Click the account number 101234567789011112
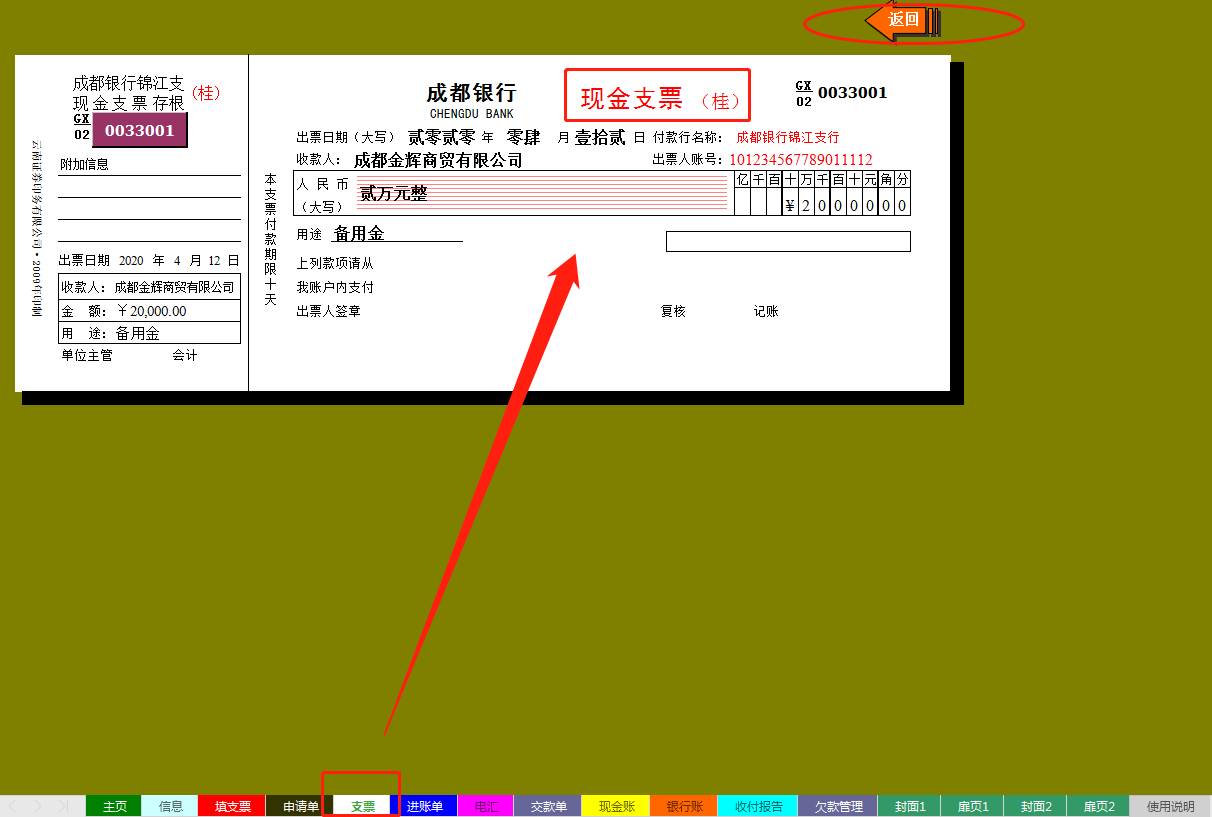 point(800,160)
